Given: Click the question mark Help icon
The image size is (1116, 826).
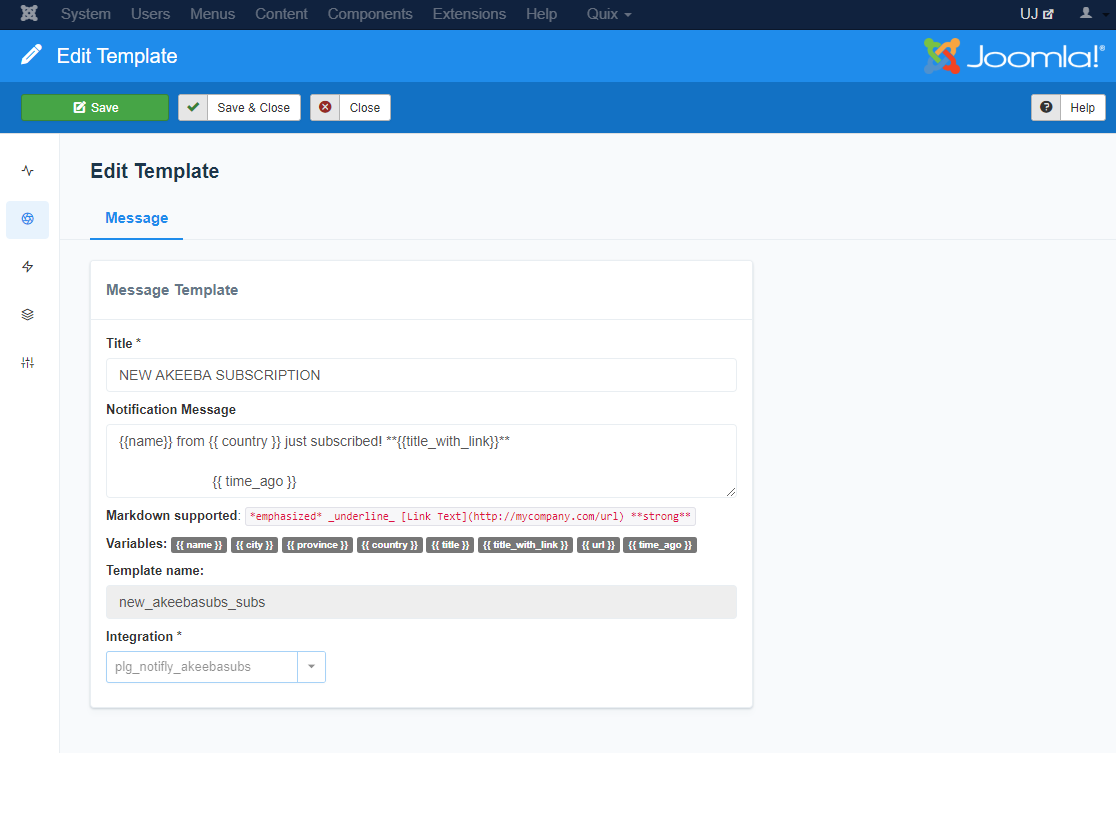Looking at the screenshot, I should [x=1046, y=107].
